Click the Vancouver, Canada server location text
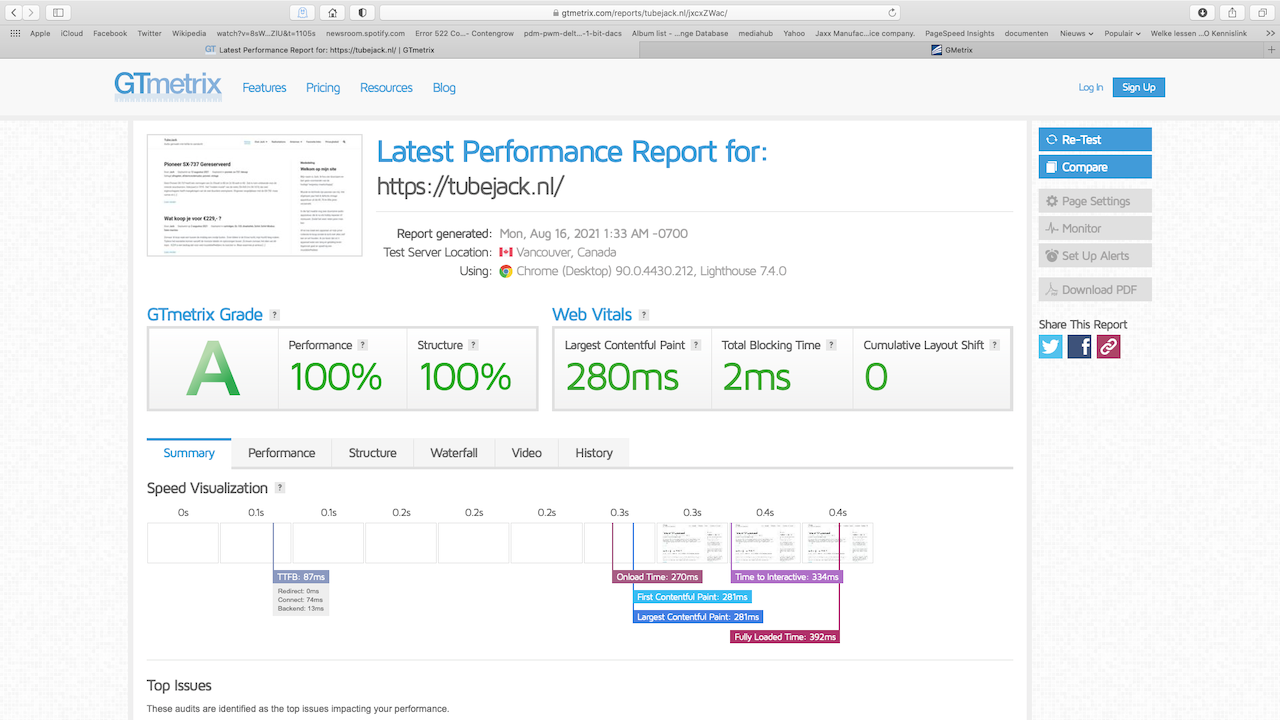The width and height of the screenshot is (1280, 720). (568, 253)
